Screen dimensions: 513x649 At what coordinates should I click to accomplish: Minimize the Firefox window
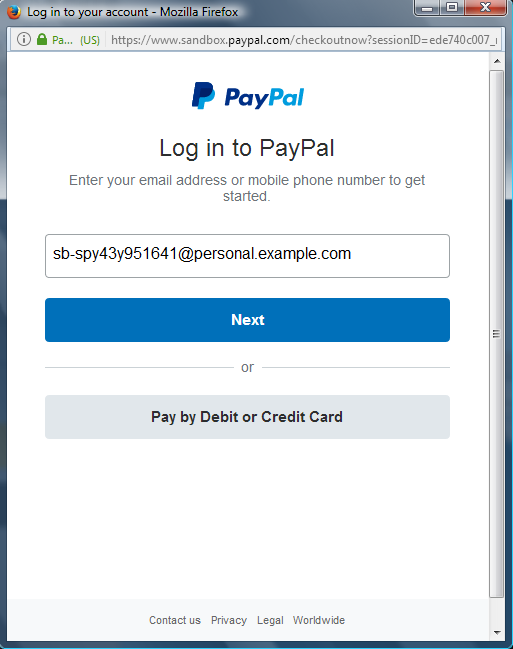pyautogui.click(x=427, y=7)
